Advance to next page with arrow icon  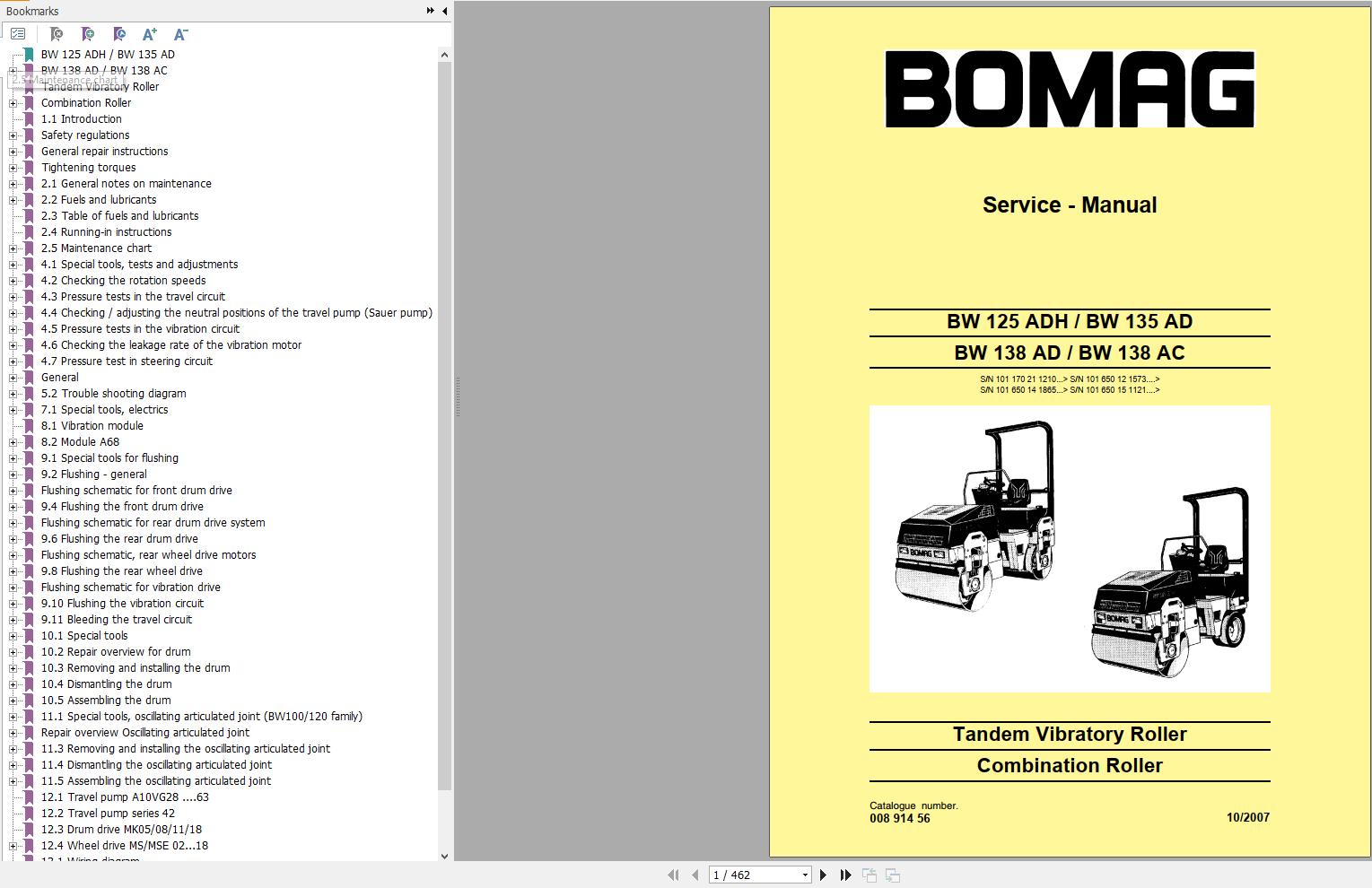[824, 875]
